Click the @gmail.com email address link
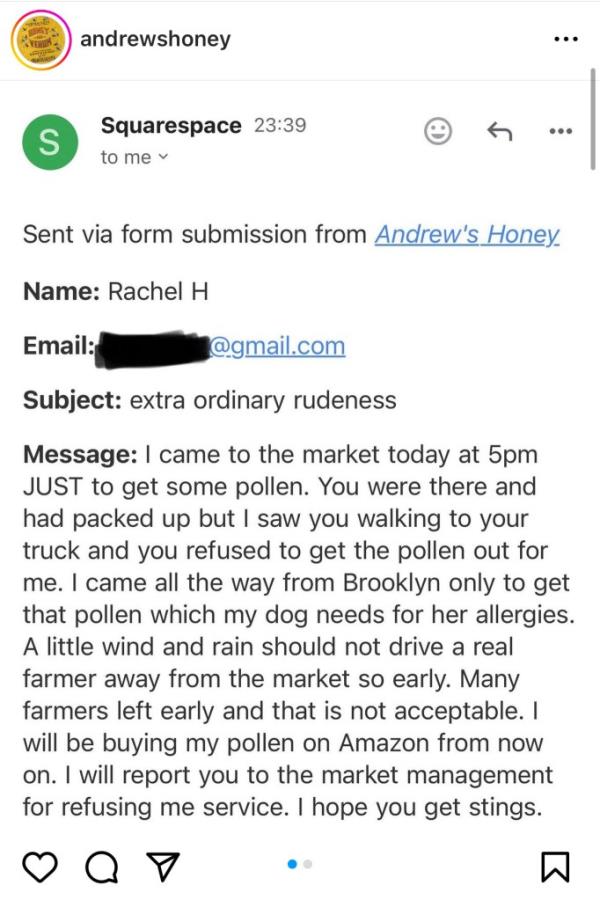This screenshot has width=600, height=900. (277, 346)
